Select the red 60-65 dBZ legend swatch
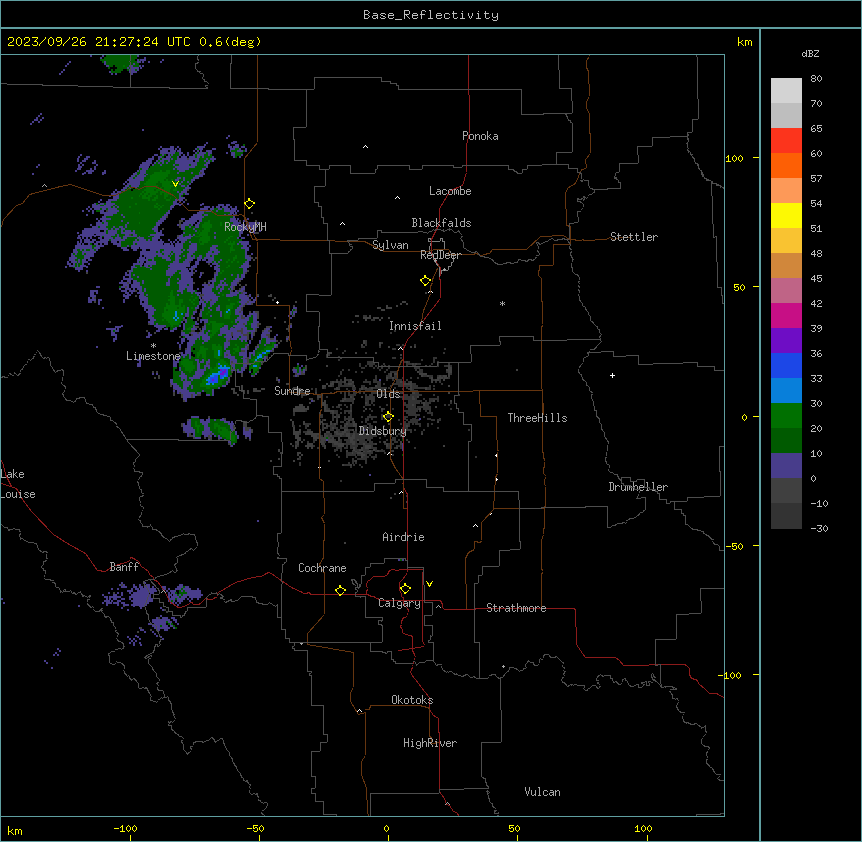This screenshot has width=862, height=842. click(786, 141)
